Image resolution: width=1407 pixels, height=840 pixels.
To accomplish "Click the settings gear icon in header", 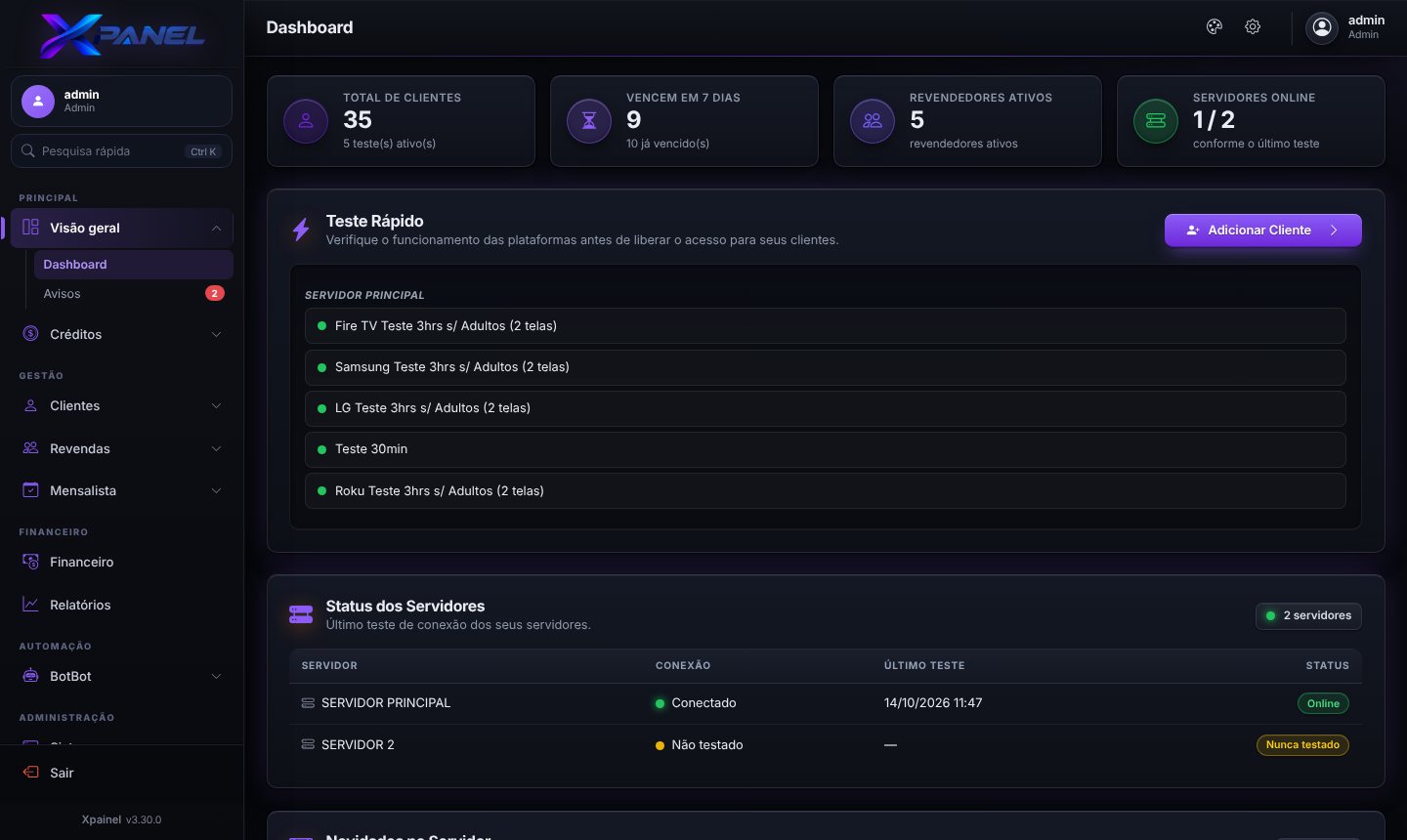I will 1253,27.
